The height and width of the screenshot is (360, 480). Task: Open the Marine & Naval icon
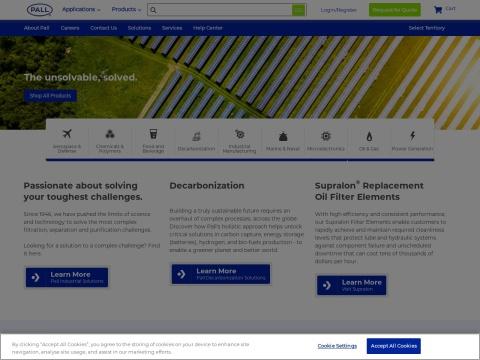tap(283, 136)
